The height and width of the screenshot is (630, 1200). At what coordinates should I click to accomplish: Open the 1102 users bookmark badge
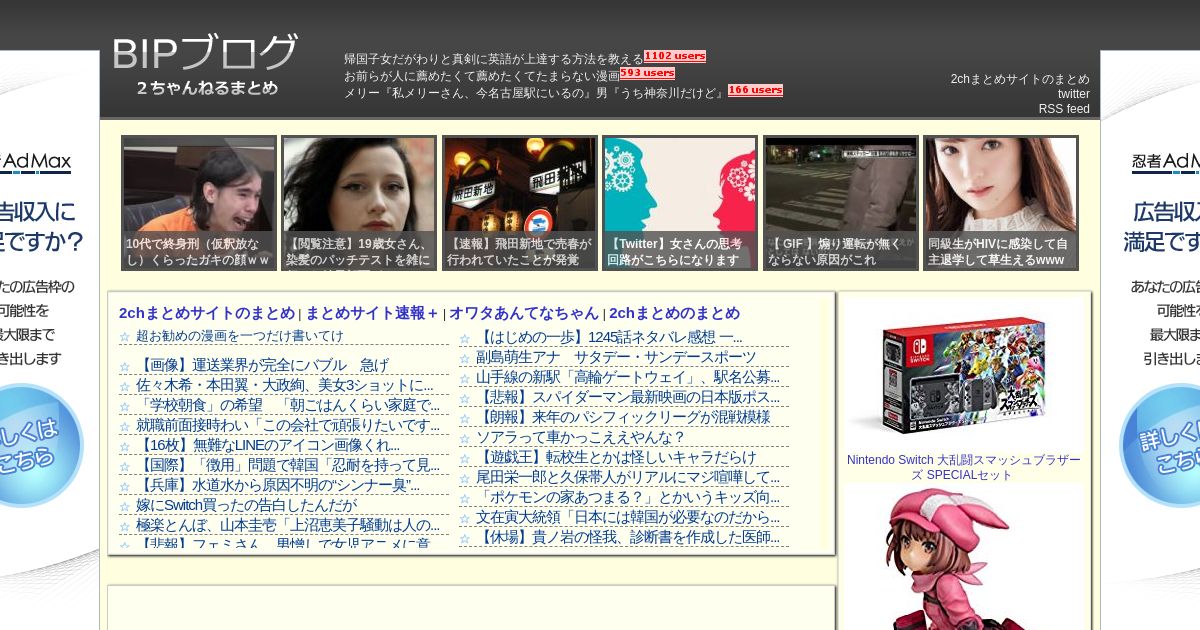pos(675,57)
